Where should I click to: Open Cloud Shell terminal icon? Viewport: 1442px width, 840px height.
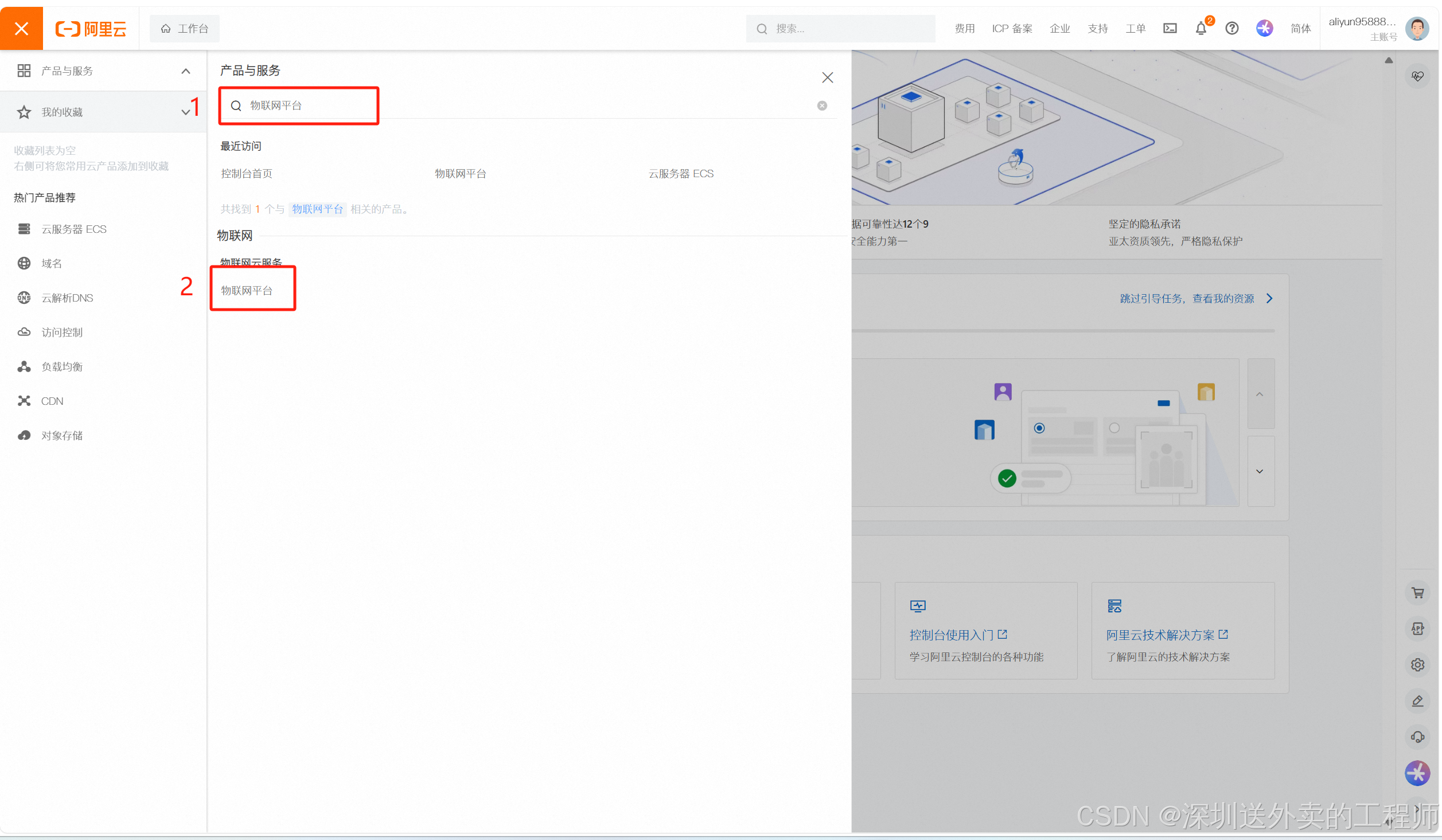1170,29
